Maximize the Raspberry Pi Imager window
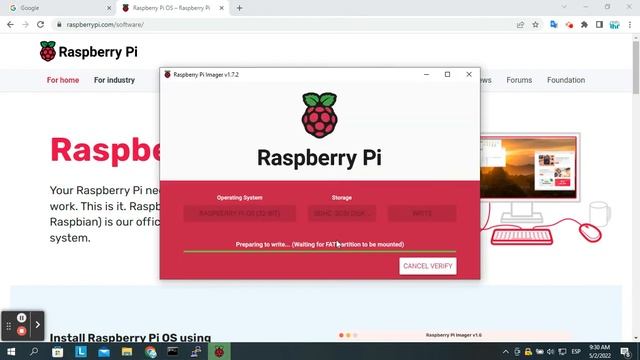The image size is (640, 360). coord(447,75)
